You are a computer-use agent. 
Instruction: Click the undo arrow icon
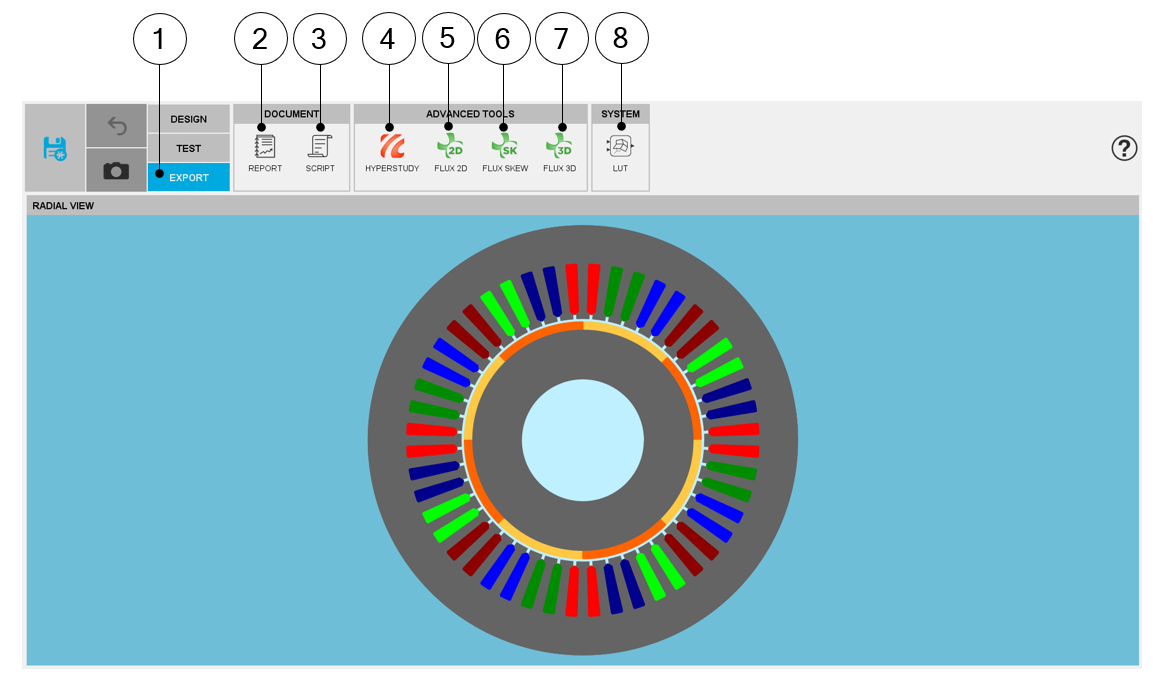click(x=117, y=126)
